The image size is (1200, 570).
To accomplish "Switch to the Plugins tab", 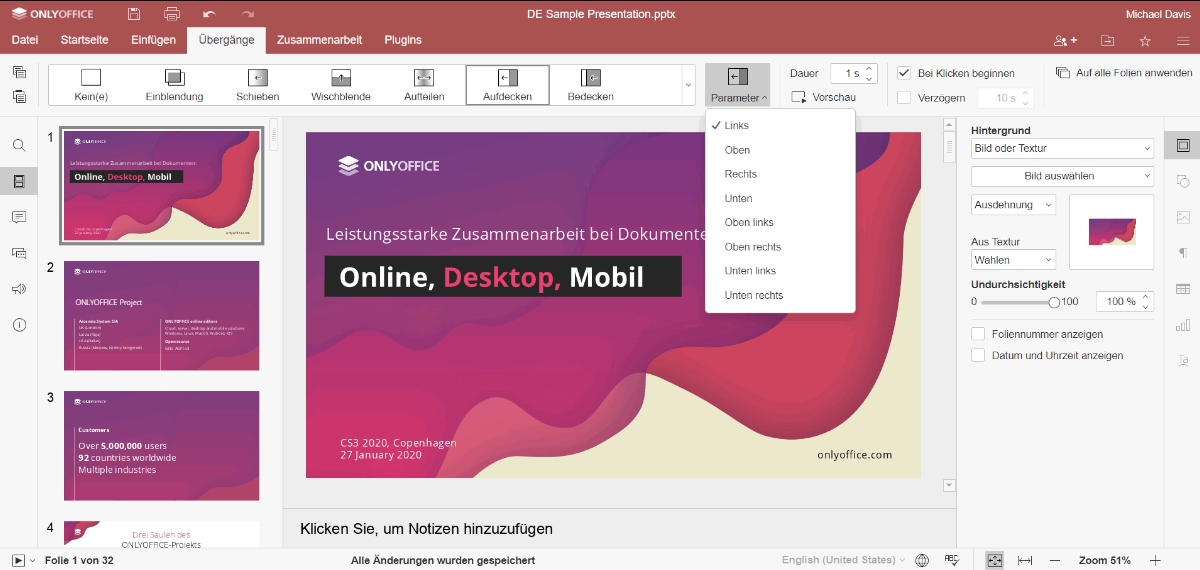I will [402, 40].
